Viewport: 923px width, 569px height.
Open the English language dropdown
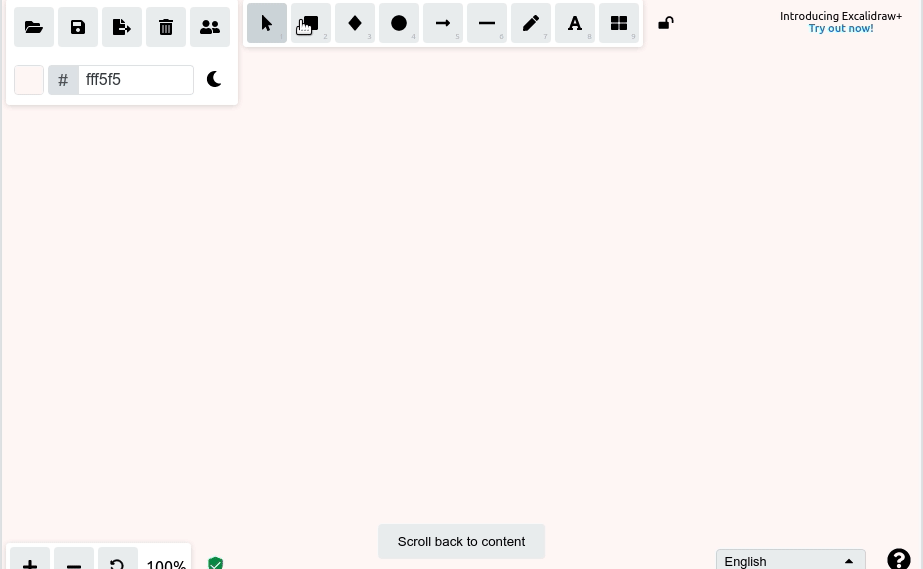791,560
